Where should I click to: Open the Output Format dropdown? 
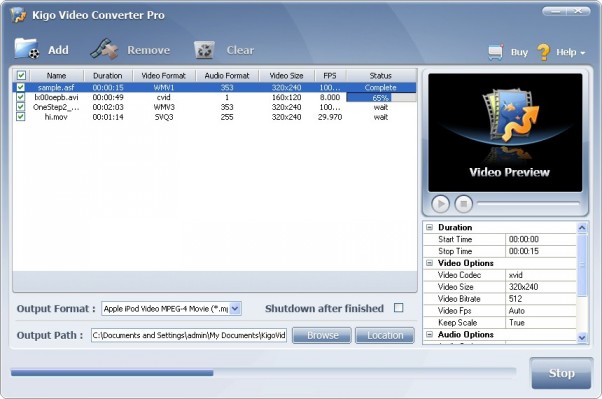(x=235, y=308)
